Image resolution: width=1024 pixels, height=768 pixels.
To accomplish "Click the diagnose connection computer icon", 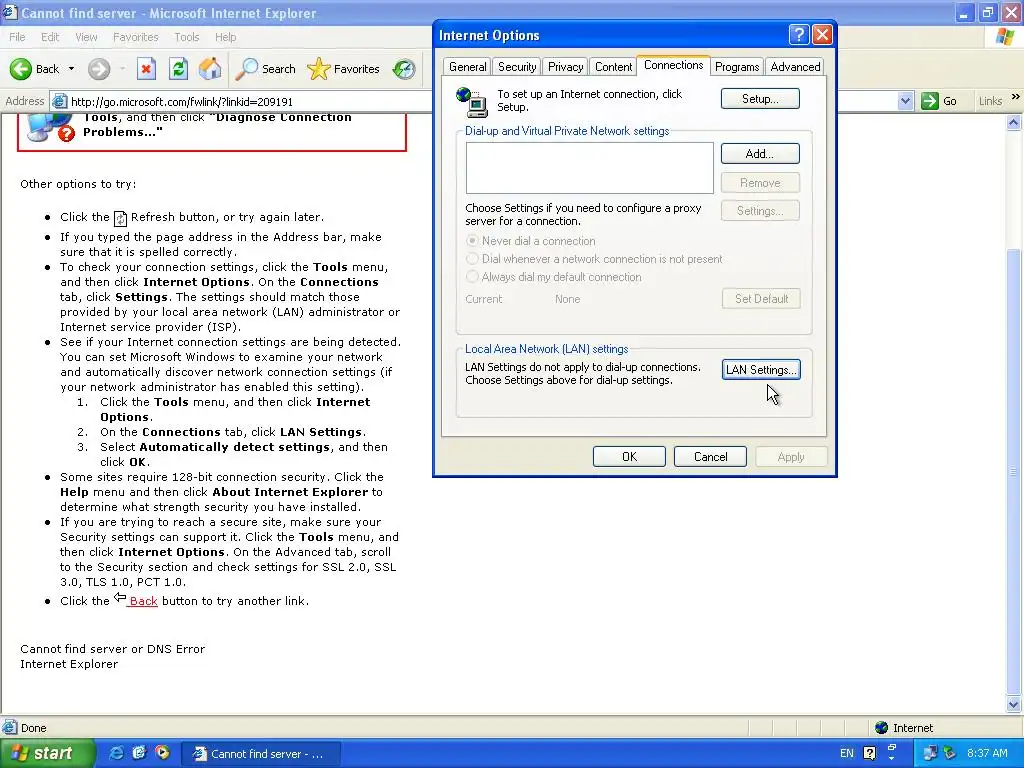I will pyautogui.click(x=50, y=127).
